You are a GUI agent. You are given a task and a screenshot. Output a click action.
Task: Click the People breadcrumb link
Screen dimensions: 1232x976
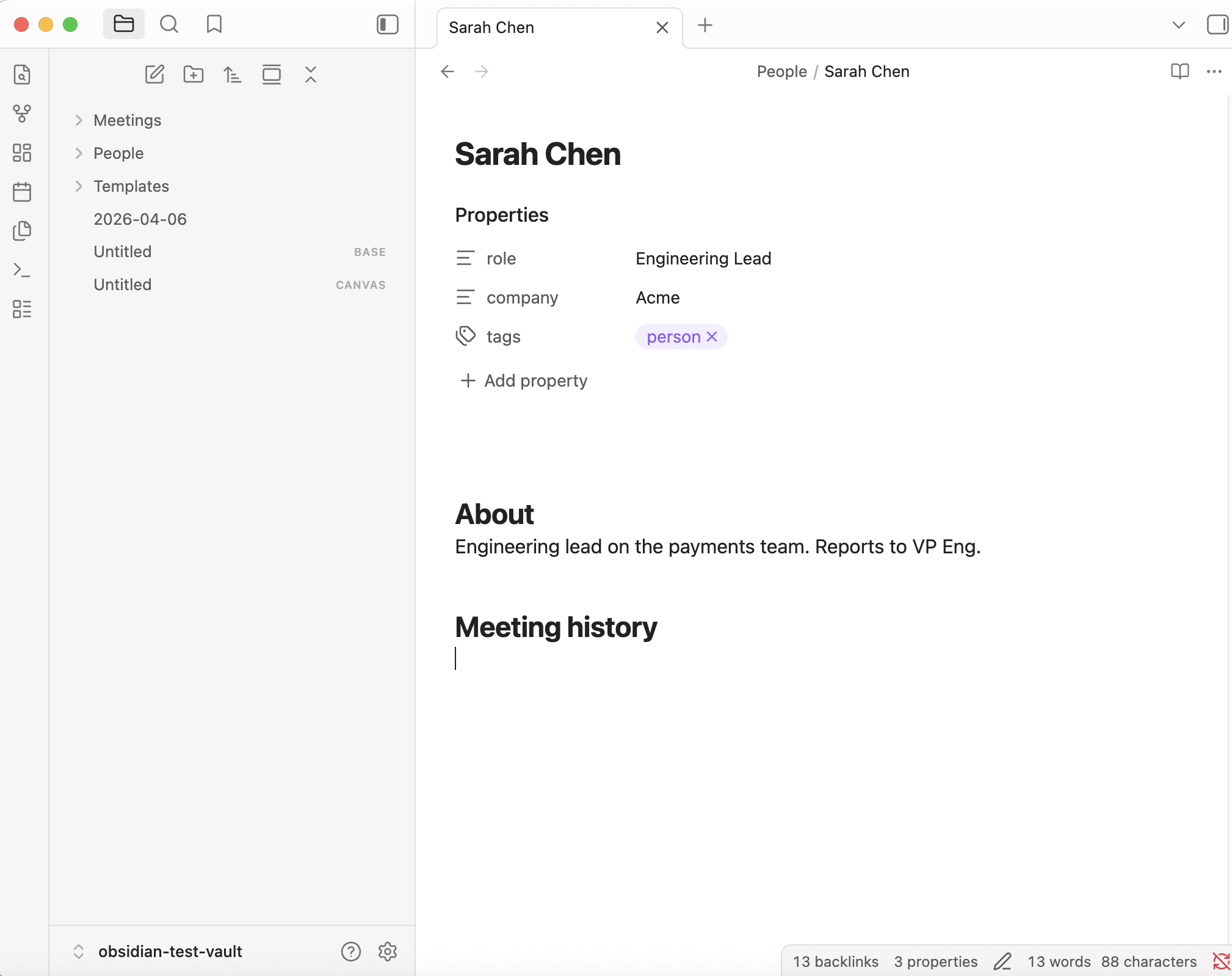pyautogui.click(x=781, y=71)
